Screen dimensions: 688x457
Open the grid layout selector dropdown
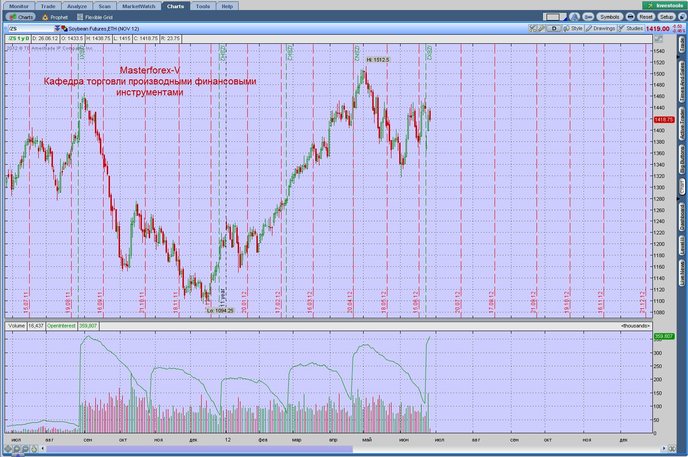tap(554, 17)
